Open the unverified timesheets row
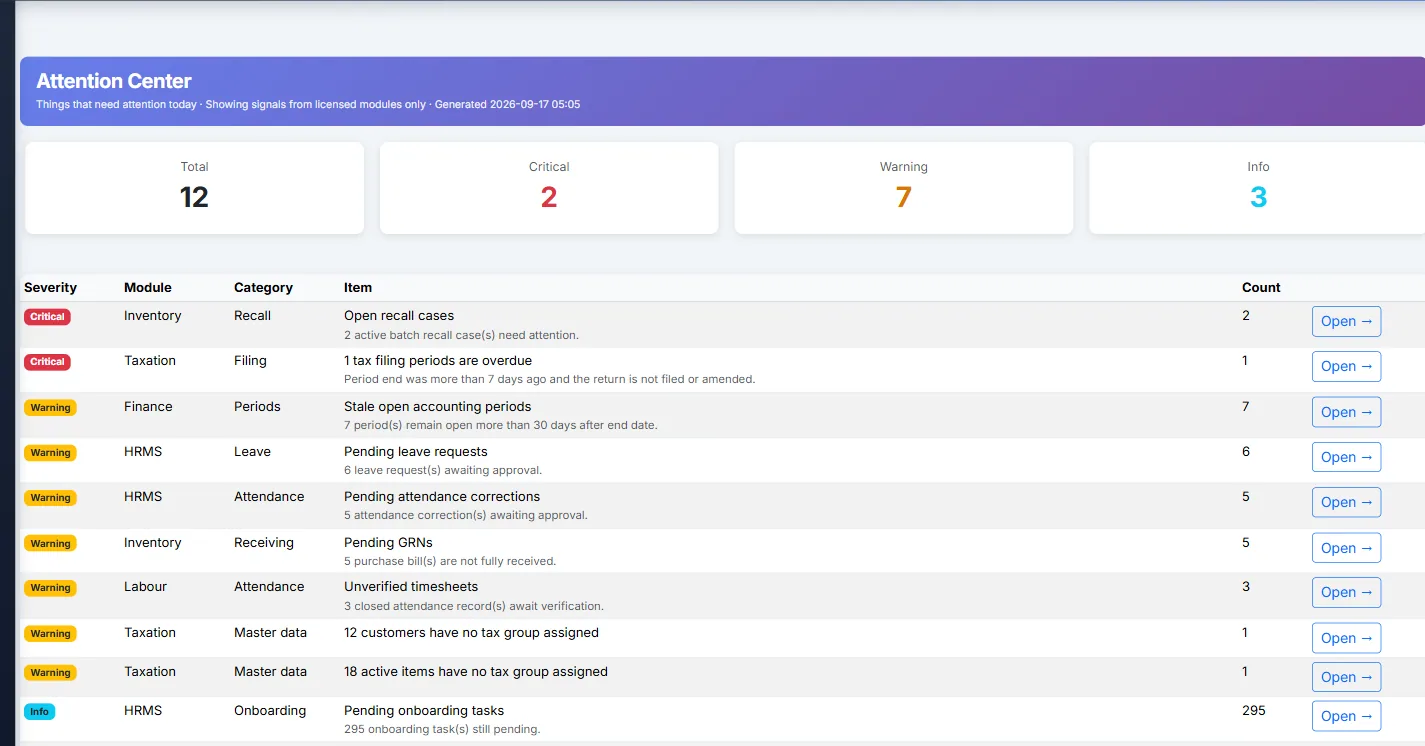The height and width of the screenshot is (746, 1425). [1346, 592]
